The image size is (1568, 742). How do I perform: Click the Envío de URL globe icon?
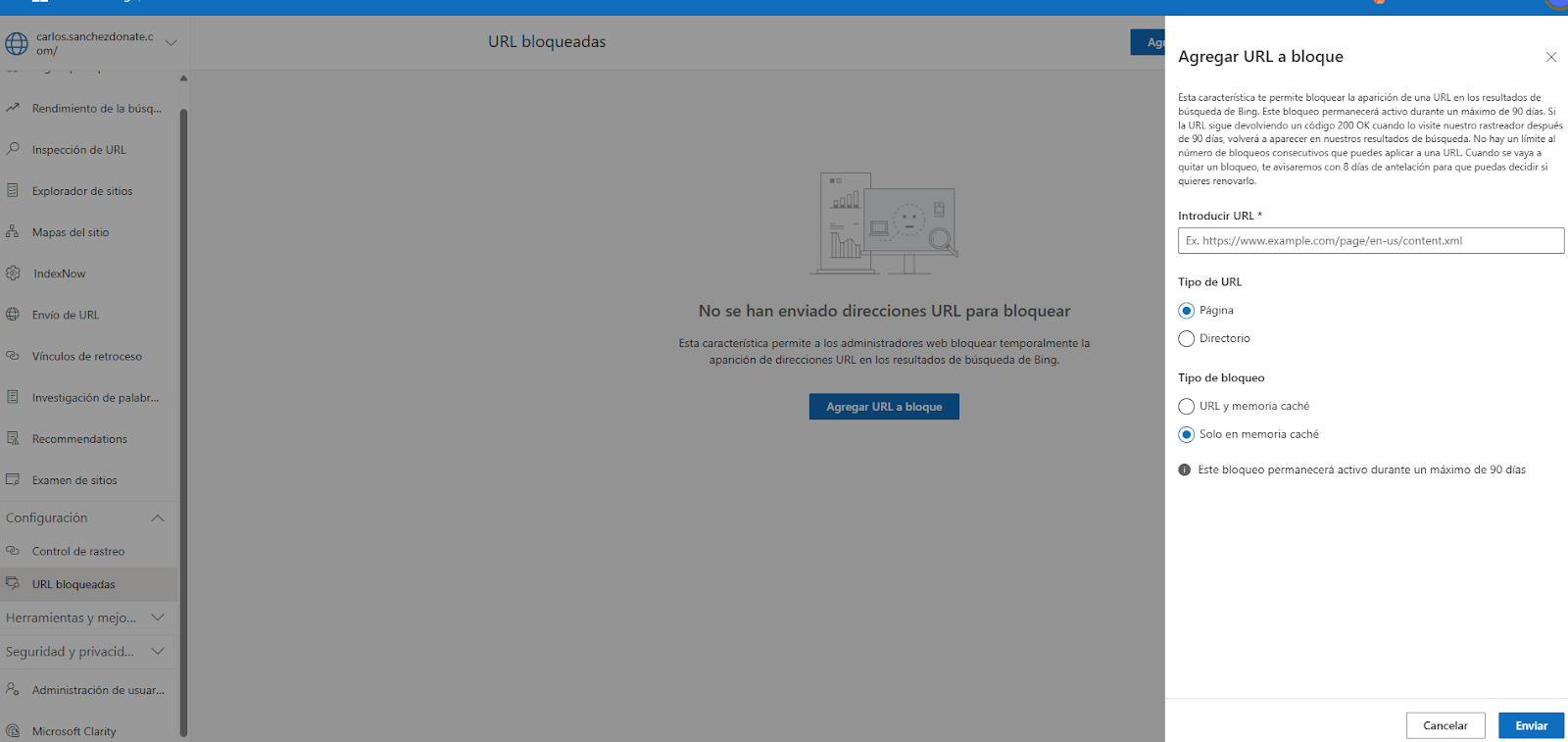[13, 315]
